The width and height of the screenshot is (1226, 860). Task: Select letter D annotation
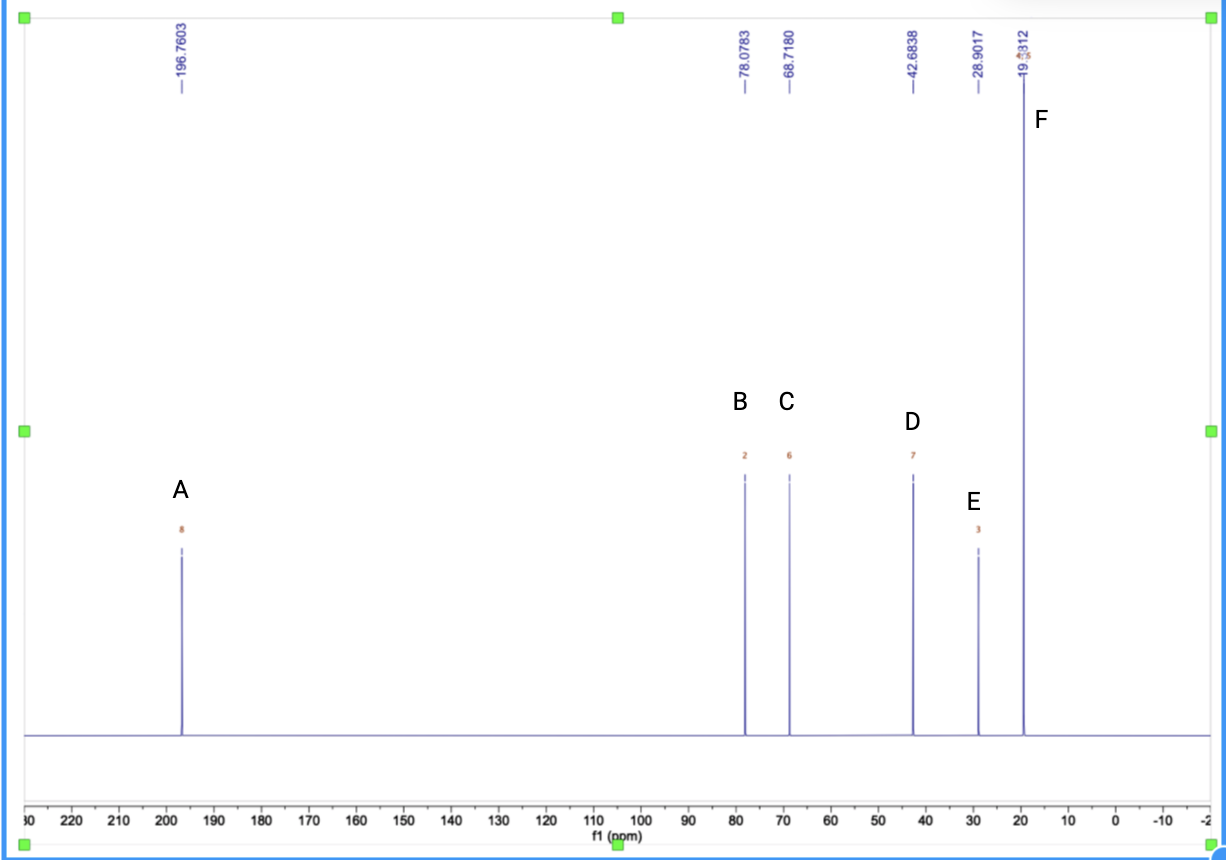pos(912,422)
